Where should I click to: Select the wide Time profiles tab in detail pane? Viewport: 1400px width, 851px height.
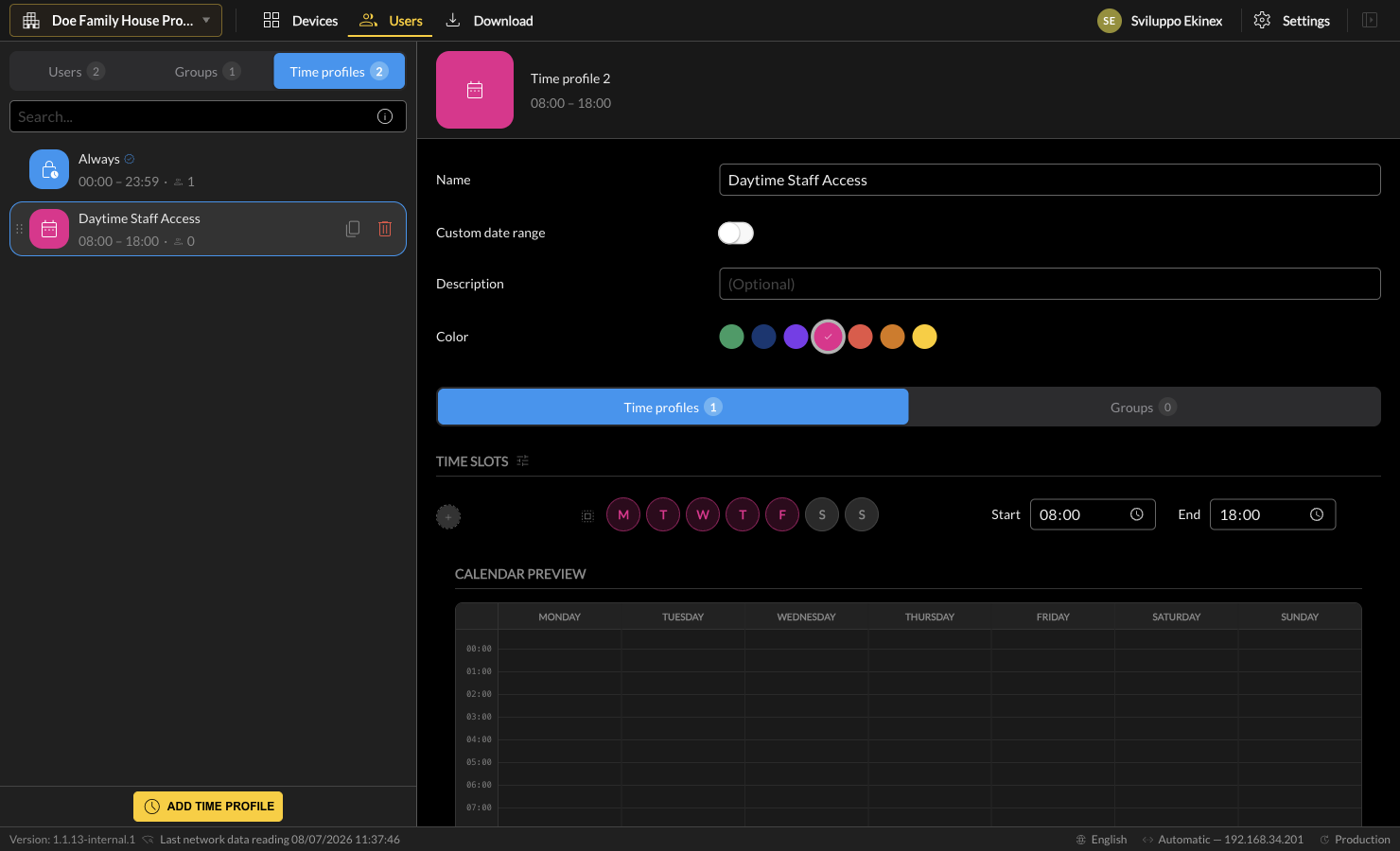tap(673, 407)
